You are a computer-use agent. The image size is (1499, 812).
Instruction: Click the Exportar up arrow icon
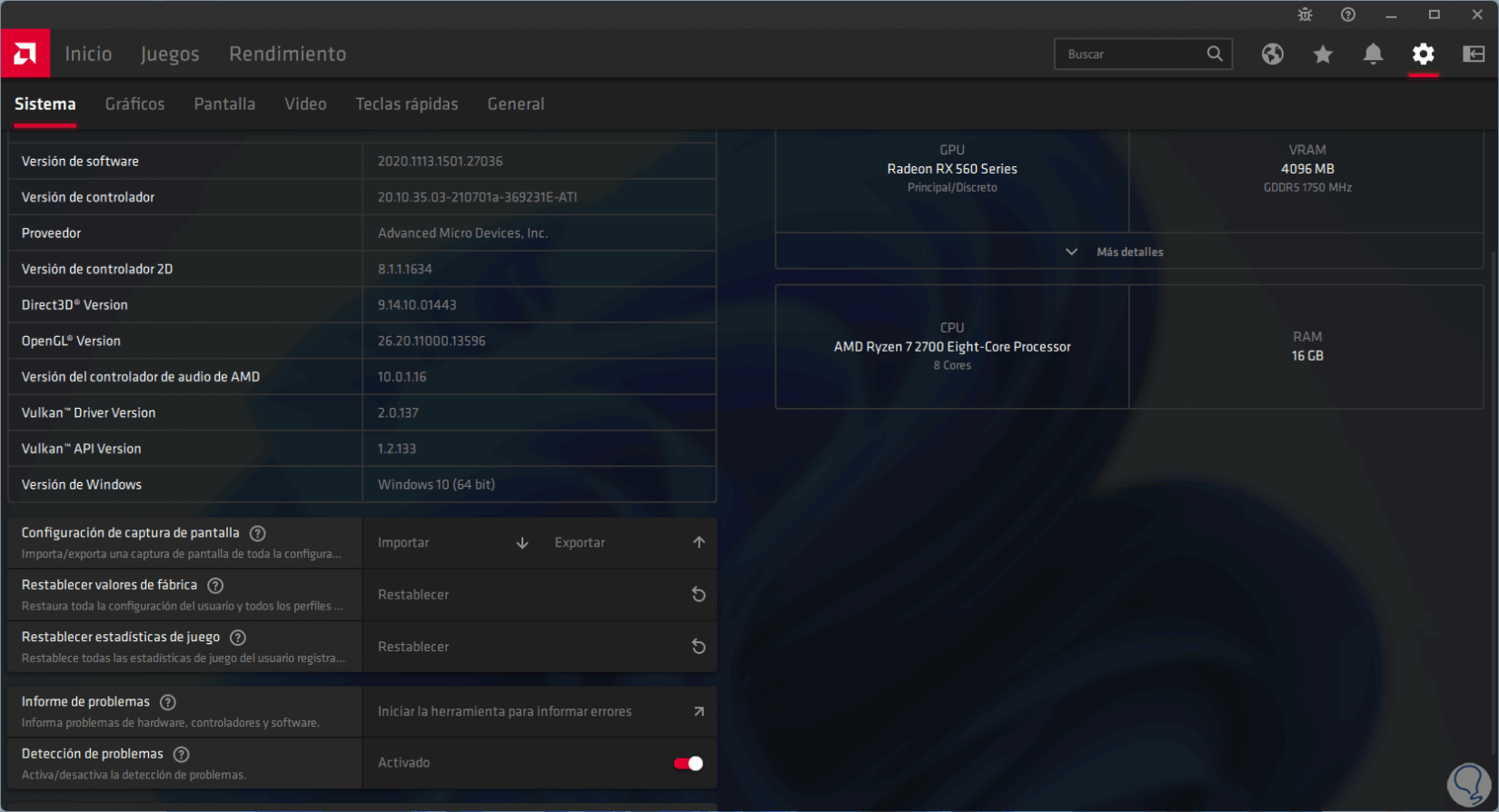point(699,542)
